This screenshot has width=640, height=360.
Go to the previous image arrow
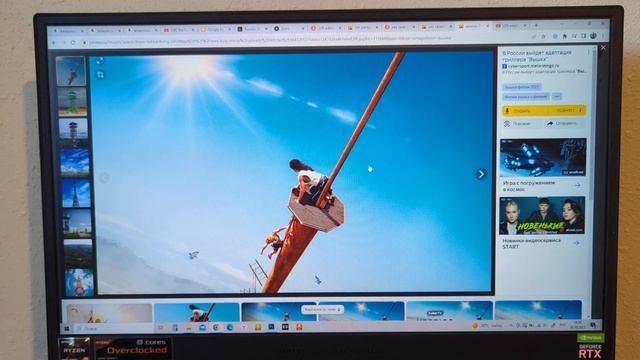(x=104, y=178)
